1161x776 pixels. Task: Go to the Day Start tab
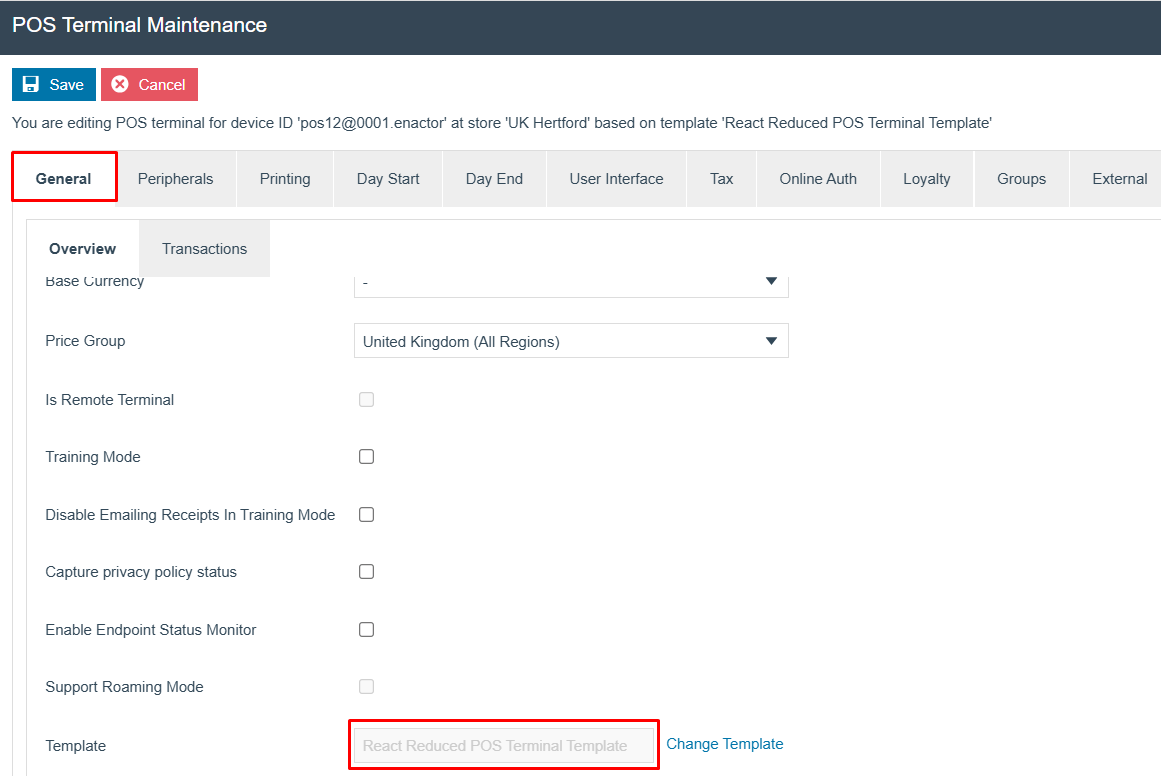coord(388,179)
